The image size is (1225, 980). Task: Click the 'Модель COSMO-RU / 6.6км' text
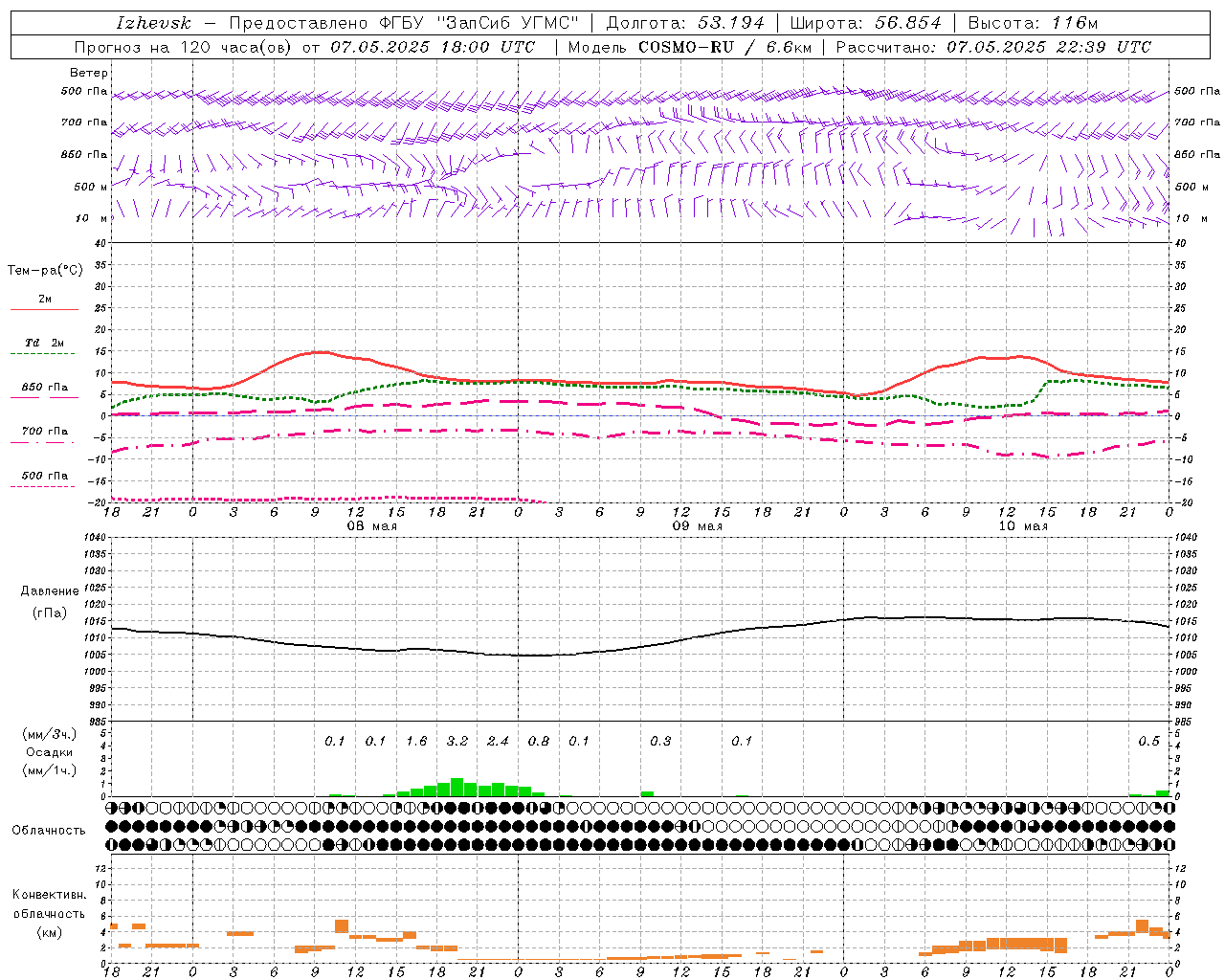(689, 47)
